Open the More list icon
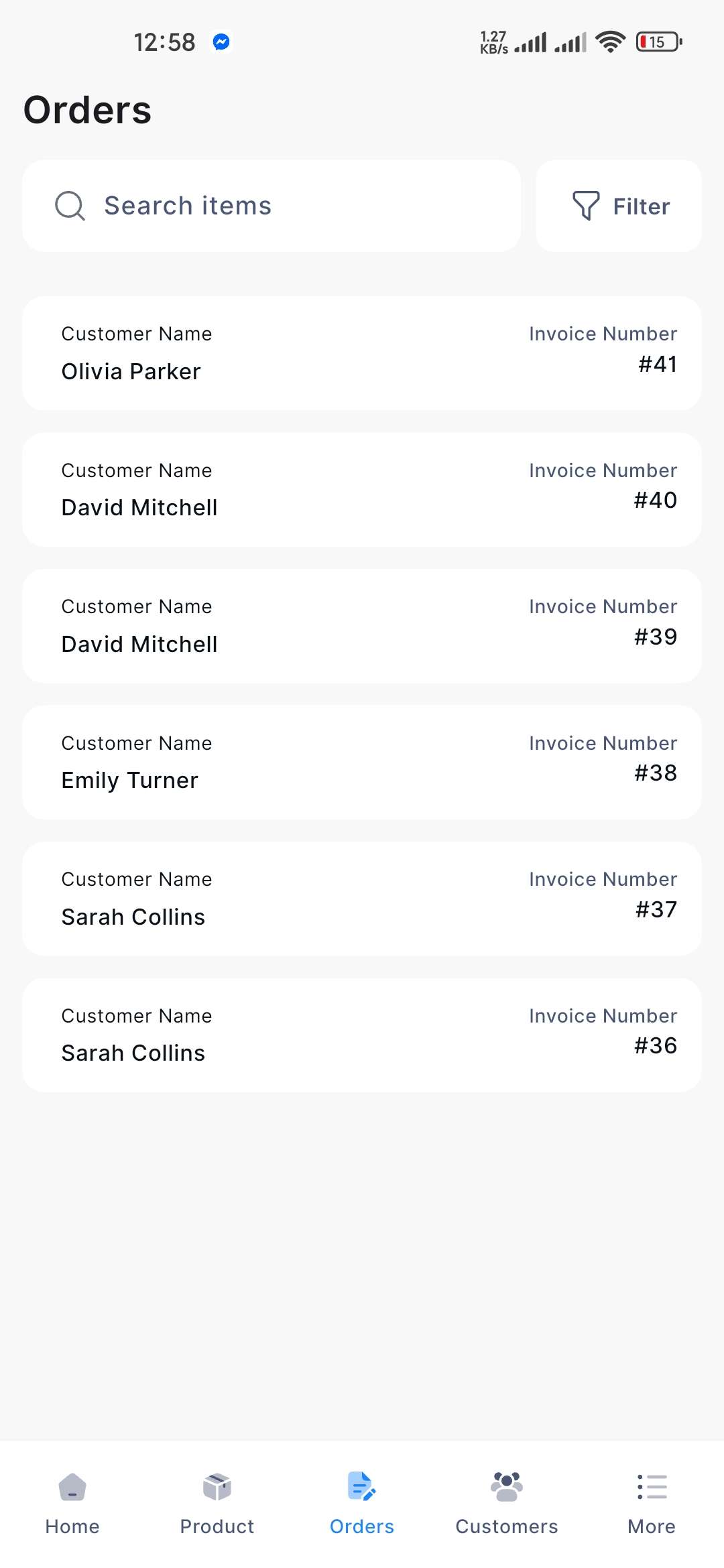This screenshot has height=1568, width=724. click(x=652, y=1487)
